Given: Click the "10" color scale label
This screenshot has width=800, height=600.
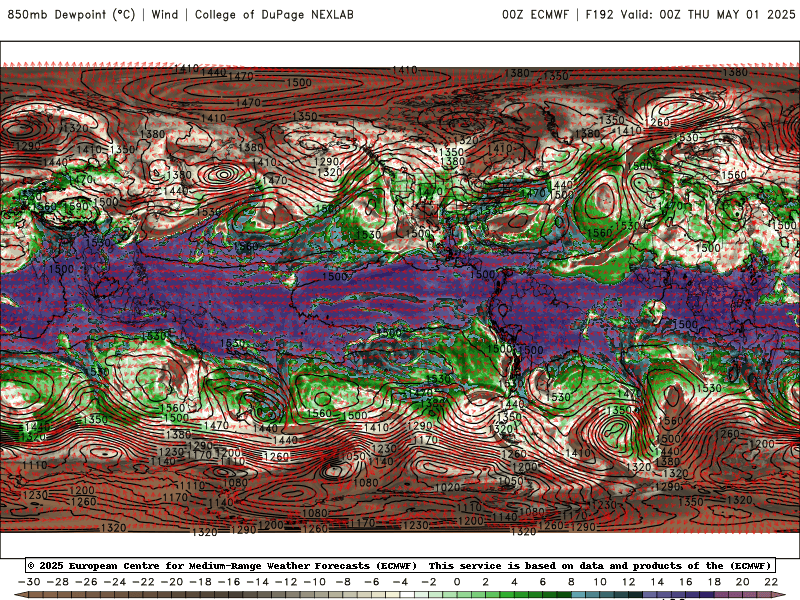Looking at the screenshot, I should tap(600, 582).
